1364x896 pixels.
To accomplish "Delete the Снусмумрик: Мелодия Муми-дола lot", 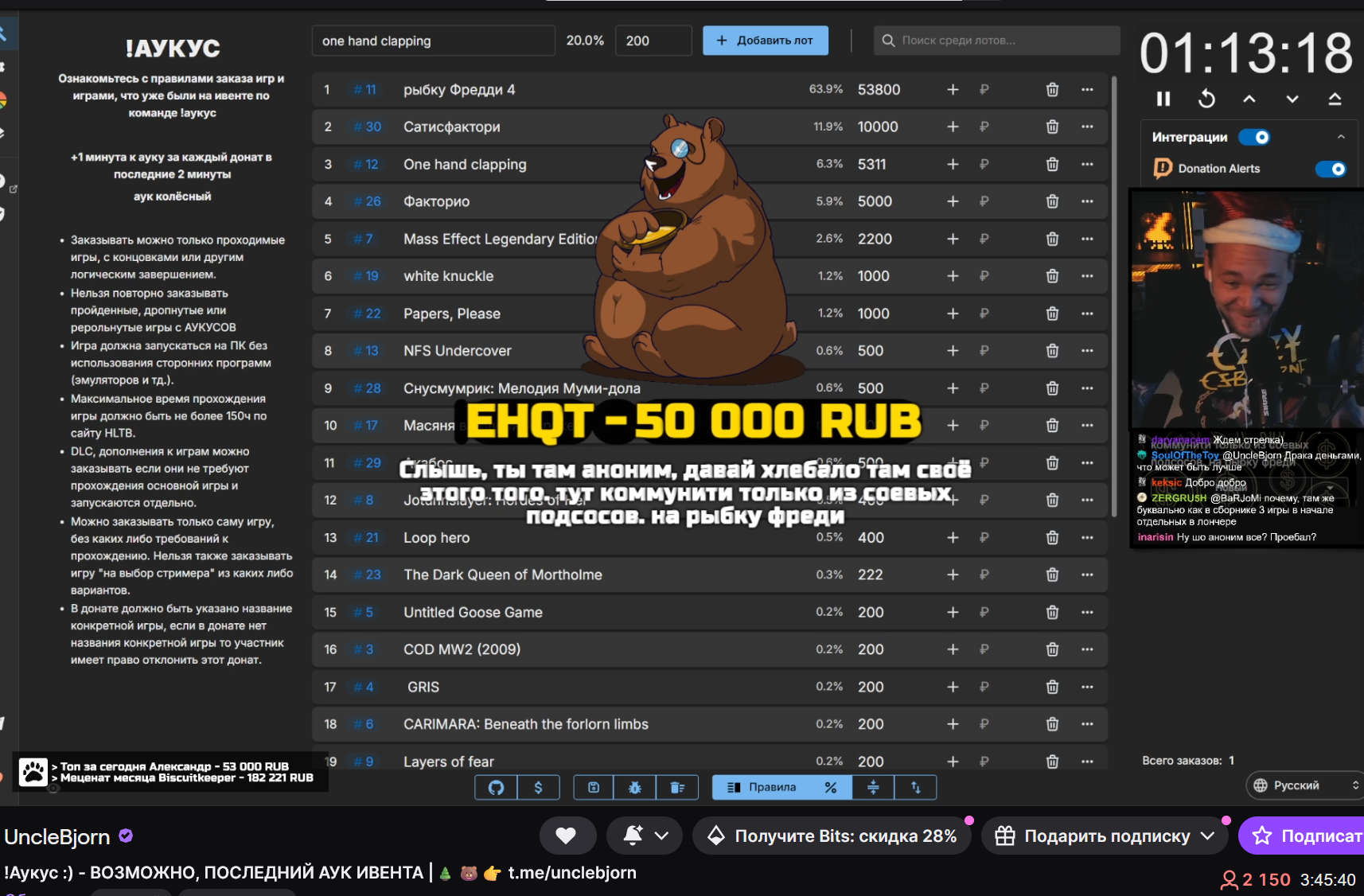I will (x=1052, y=388).
